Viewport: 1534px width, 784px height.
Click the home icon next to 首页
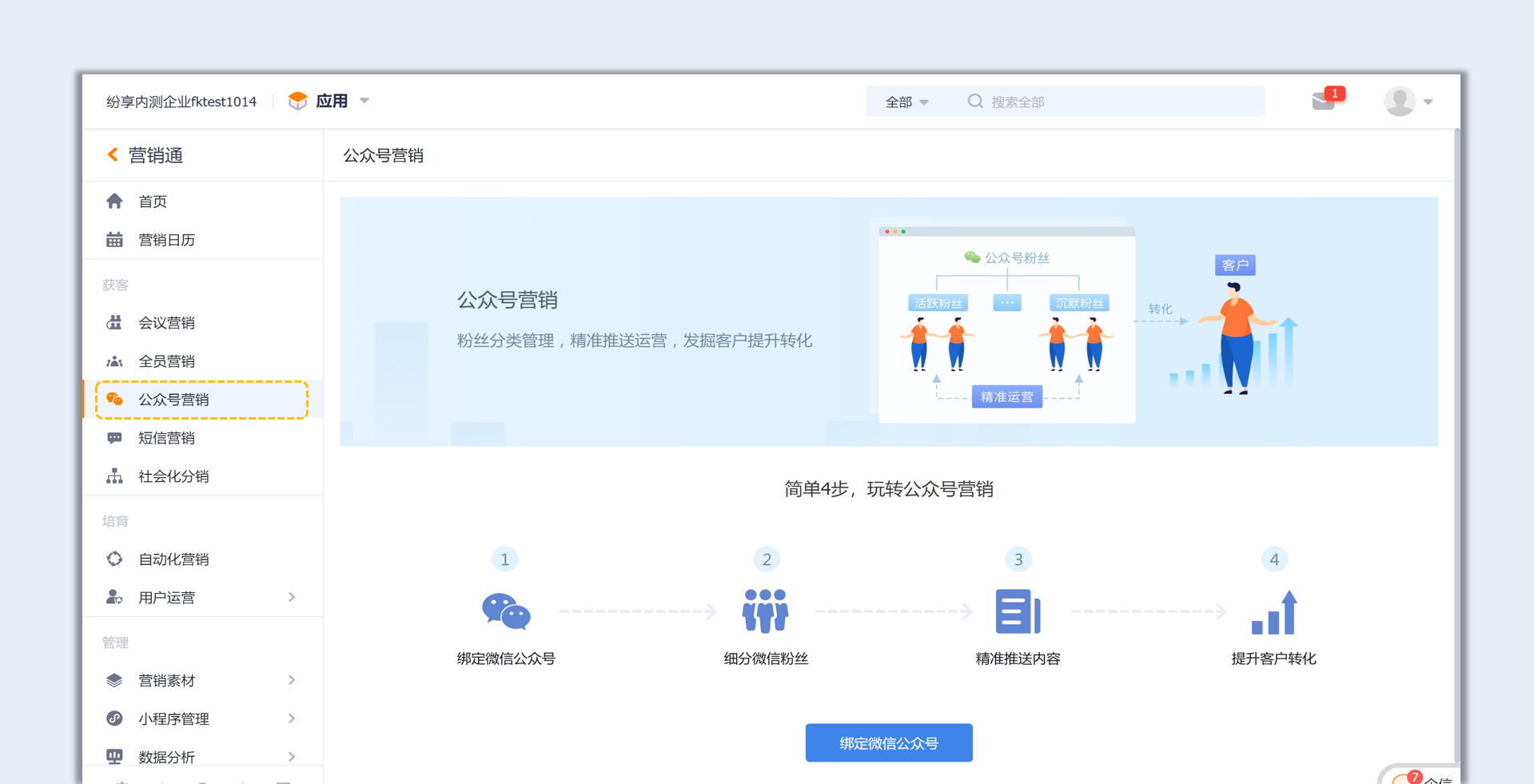coord(114,201)
